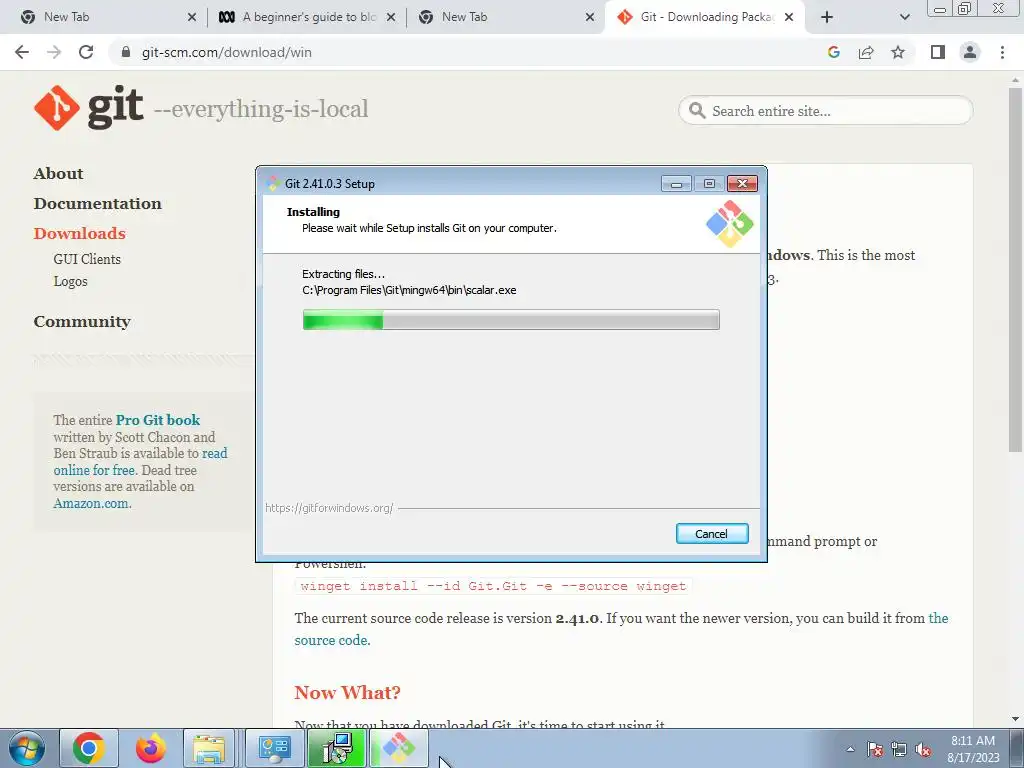Show hidden system tray icons
Image resolution: width=1024 pixels, height=768 pixels.
point(850,749)
